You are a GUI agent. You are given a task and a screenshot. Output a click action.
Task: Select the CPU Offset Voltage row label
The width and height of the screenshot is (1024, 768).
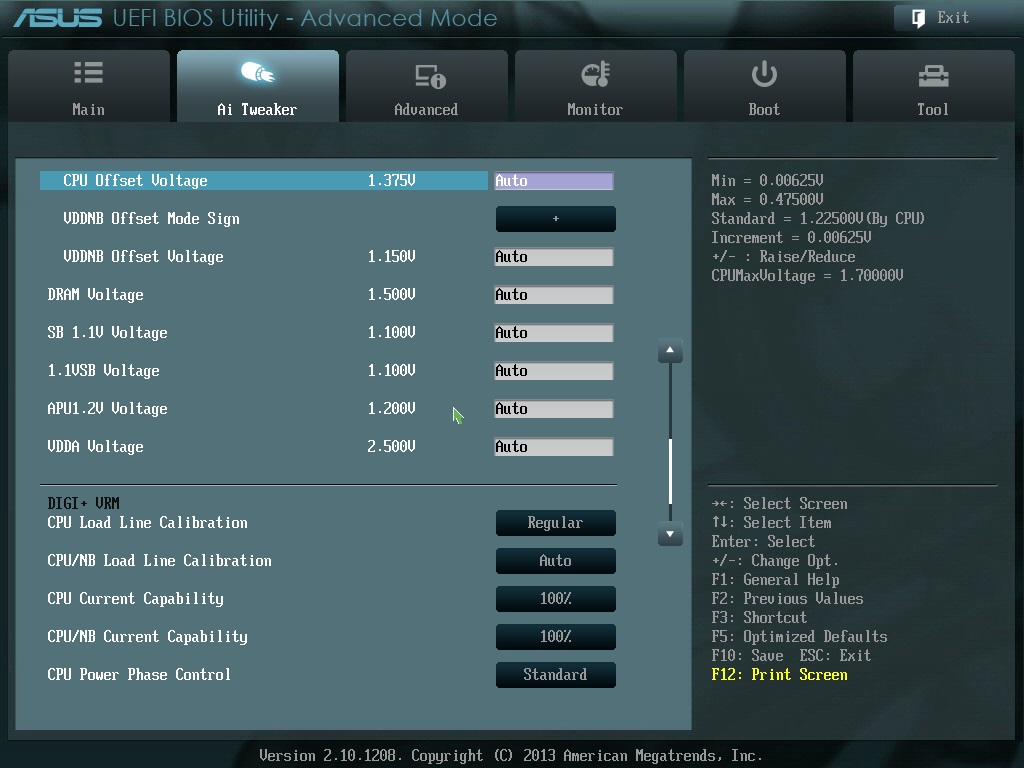tap(135, 181)
